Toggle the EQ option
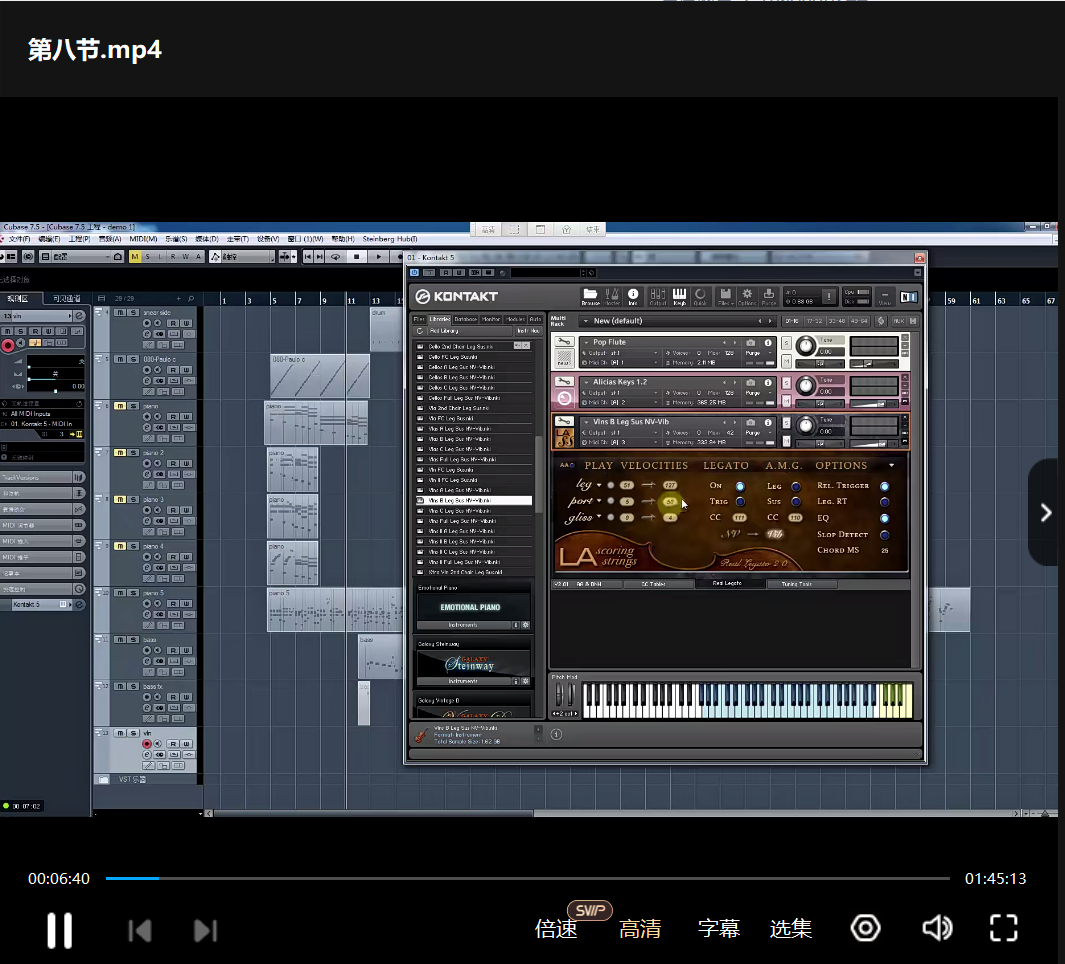This screenshot has height=964, width=1065. coord(884,518)
